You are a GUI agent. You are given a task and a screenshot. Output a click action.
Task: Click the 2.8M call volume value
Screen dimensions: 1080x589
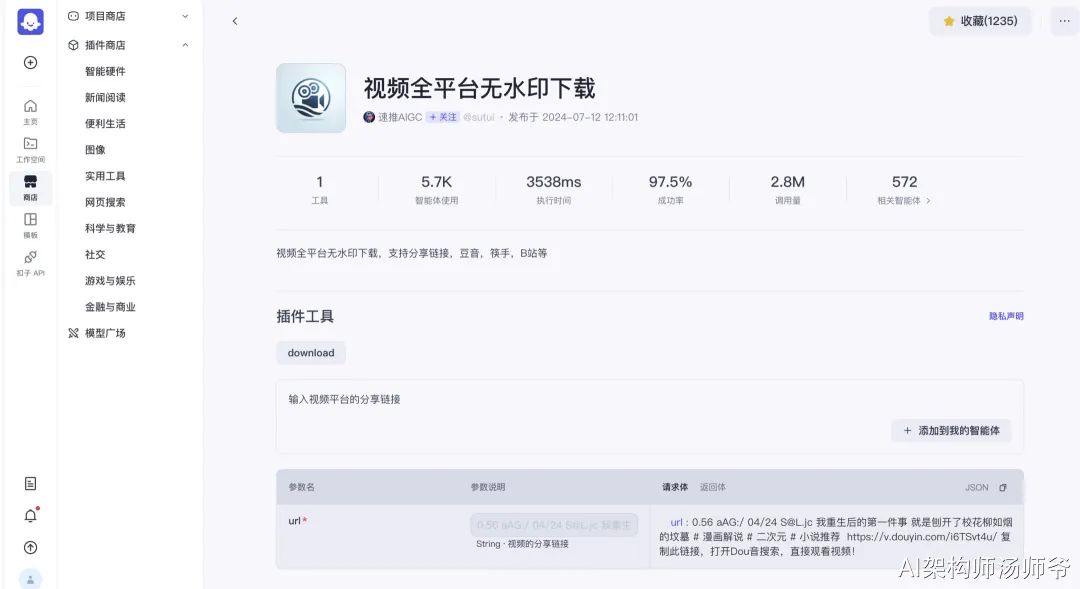click(787, 182)
